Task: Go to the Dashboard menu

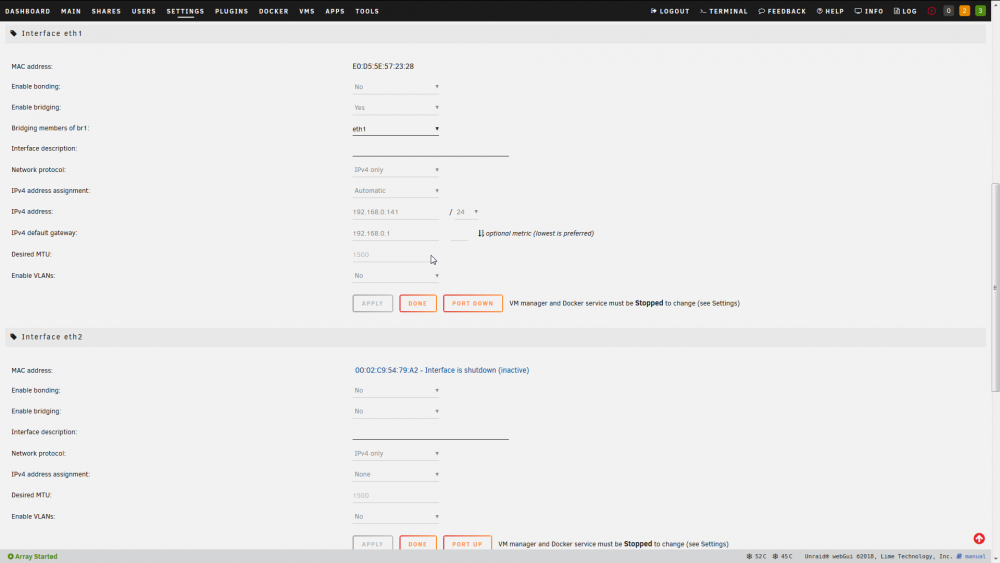Action: tap(27, 11)
